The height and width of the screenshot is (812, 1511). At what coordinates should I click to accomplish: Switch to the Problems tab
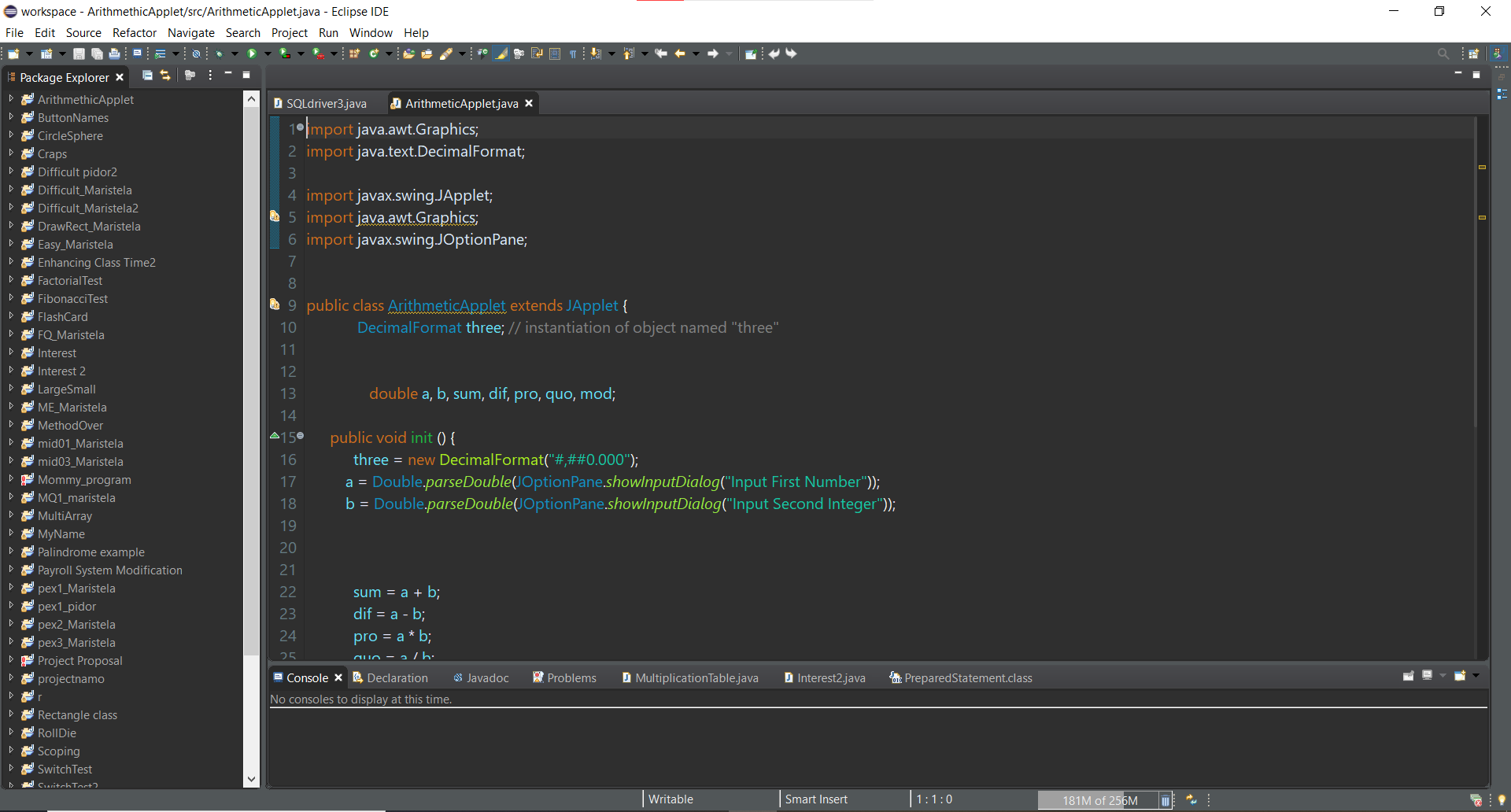(x=564, y=677)
